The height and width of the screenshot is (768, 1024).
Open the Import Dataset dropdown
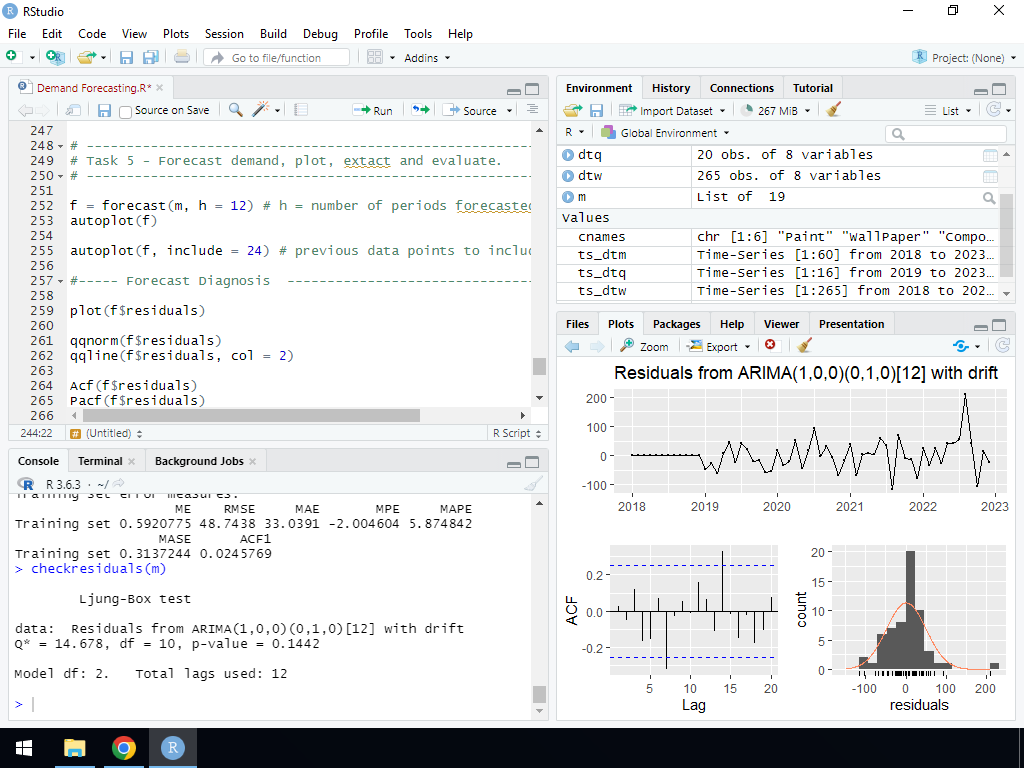click(x=672, y=111)
